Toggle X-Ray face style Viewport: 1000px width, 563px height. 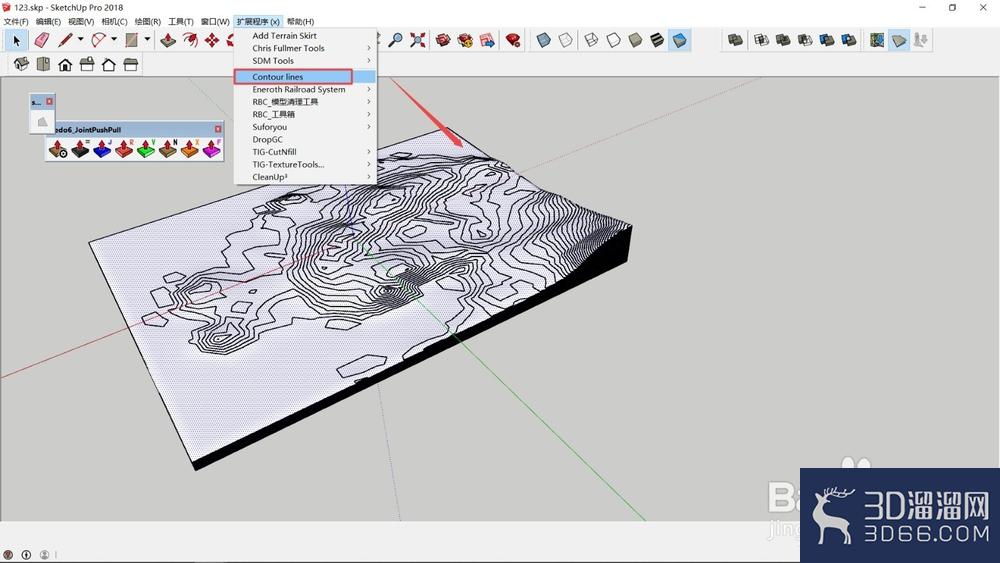pos(543,40)
